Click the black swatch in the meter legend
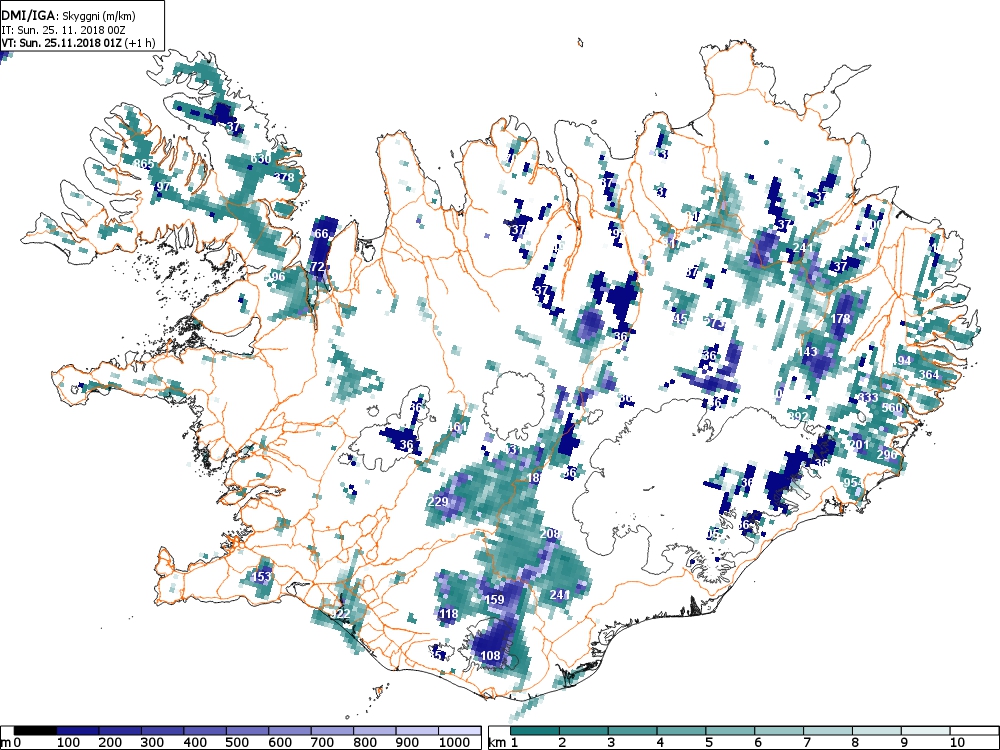Image resolution: width=1000 pixels, height=750 pixels. pyautogui.click(x=35, y=731)
